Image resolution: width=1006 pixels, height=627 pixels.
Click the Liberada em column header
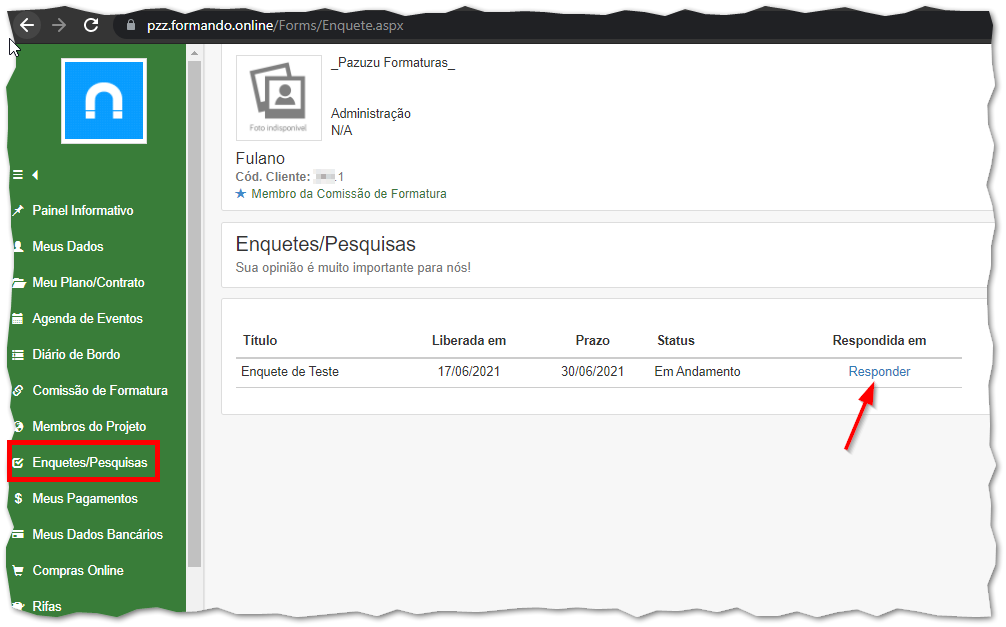coord(468,340)
